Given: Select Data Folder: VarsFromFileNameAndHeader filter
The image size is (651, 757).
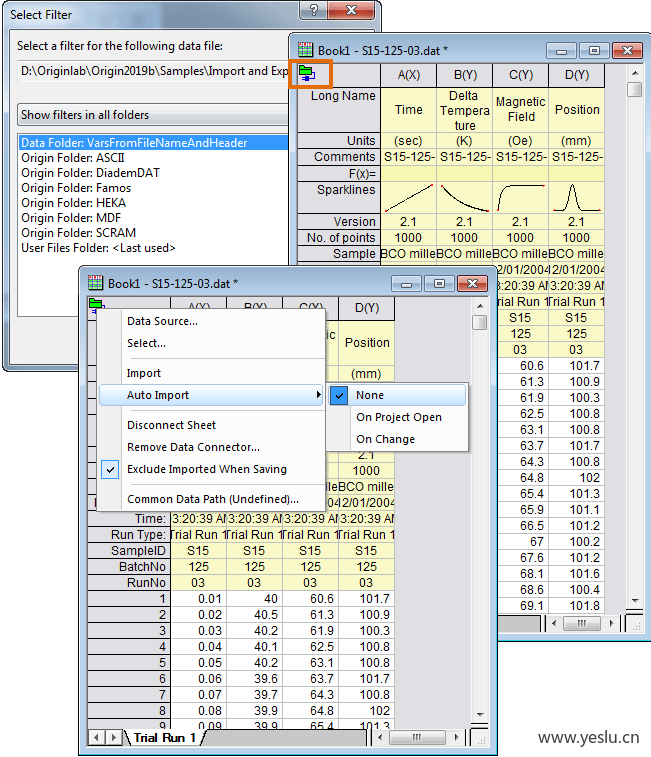Looking at the screenshot, I should point(154,143).
